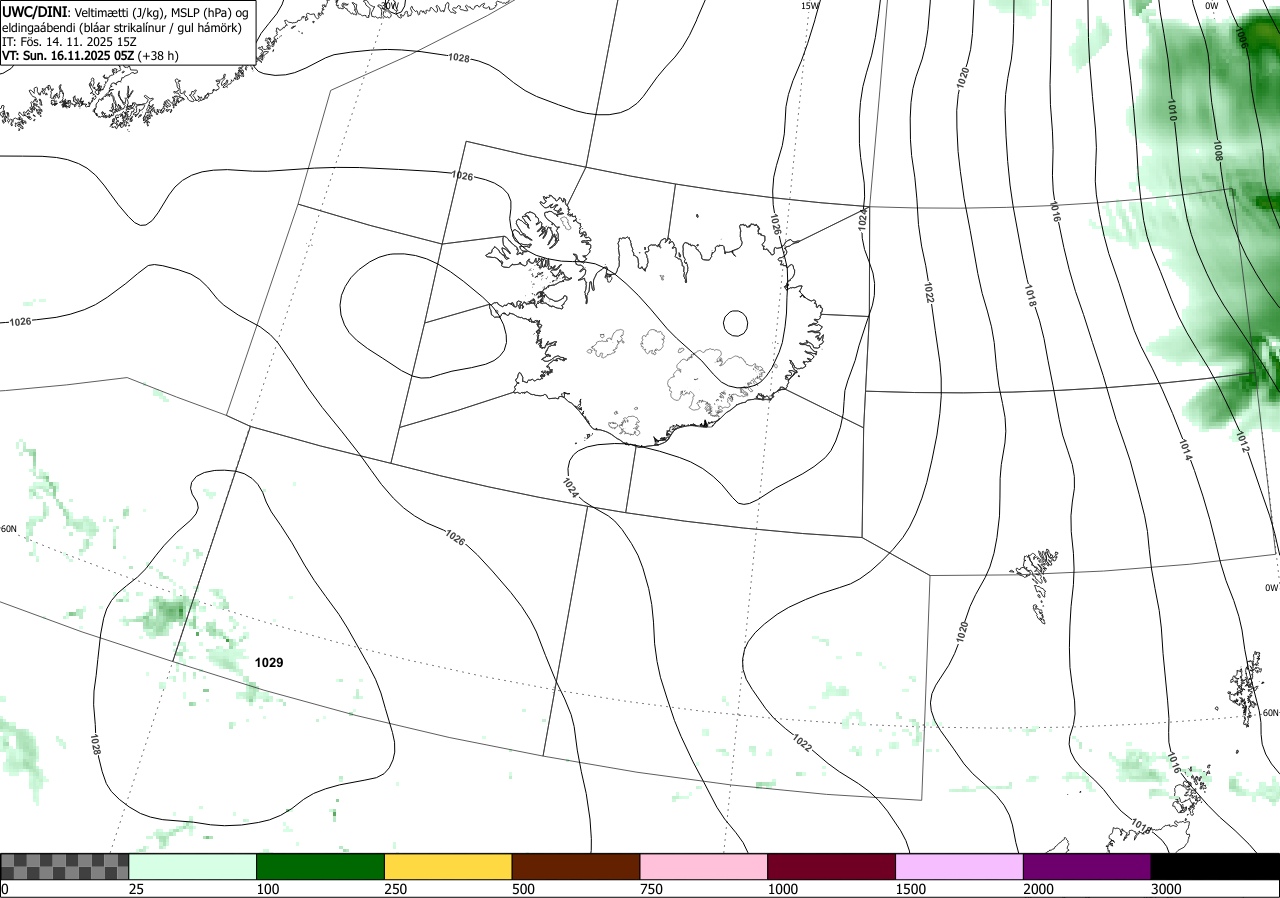Click the legend value "750"
1280x898 pixels.
point(651,889)
